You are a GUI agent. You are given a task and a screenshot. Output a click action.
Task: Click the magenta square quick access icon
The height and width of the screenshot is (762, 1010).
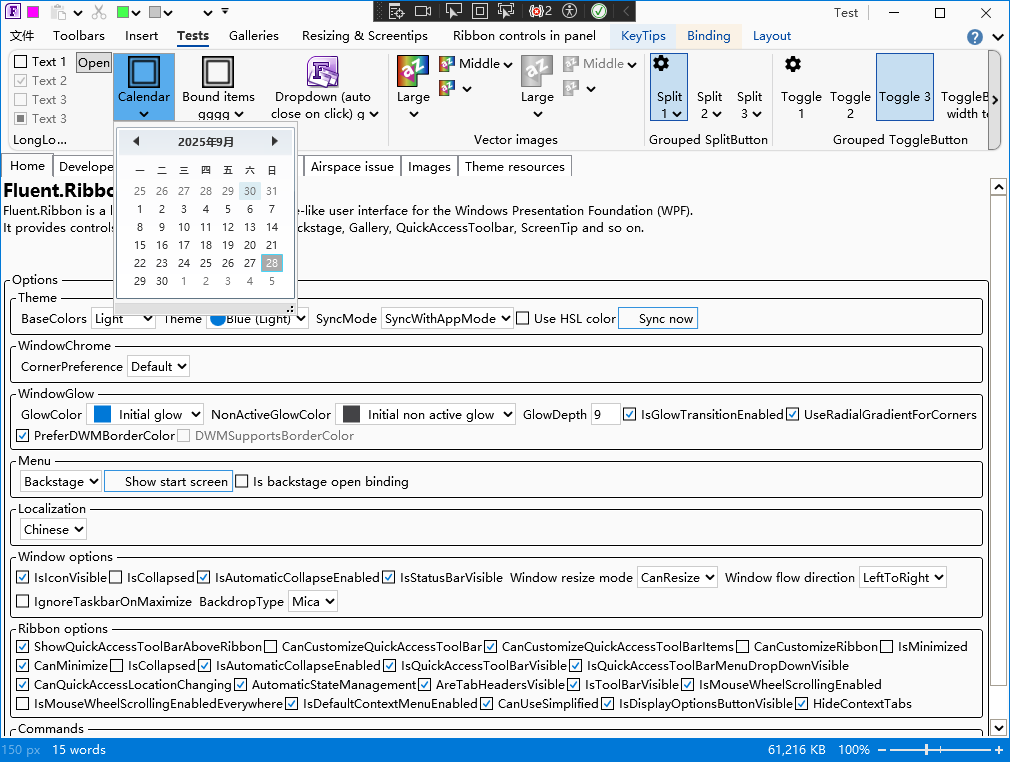pyautogui.click(x=33, y=12)
